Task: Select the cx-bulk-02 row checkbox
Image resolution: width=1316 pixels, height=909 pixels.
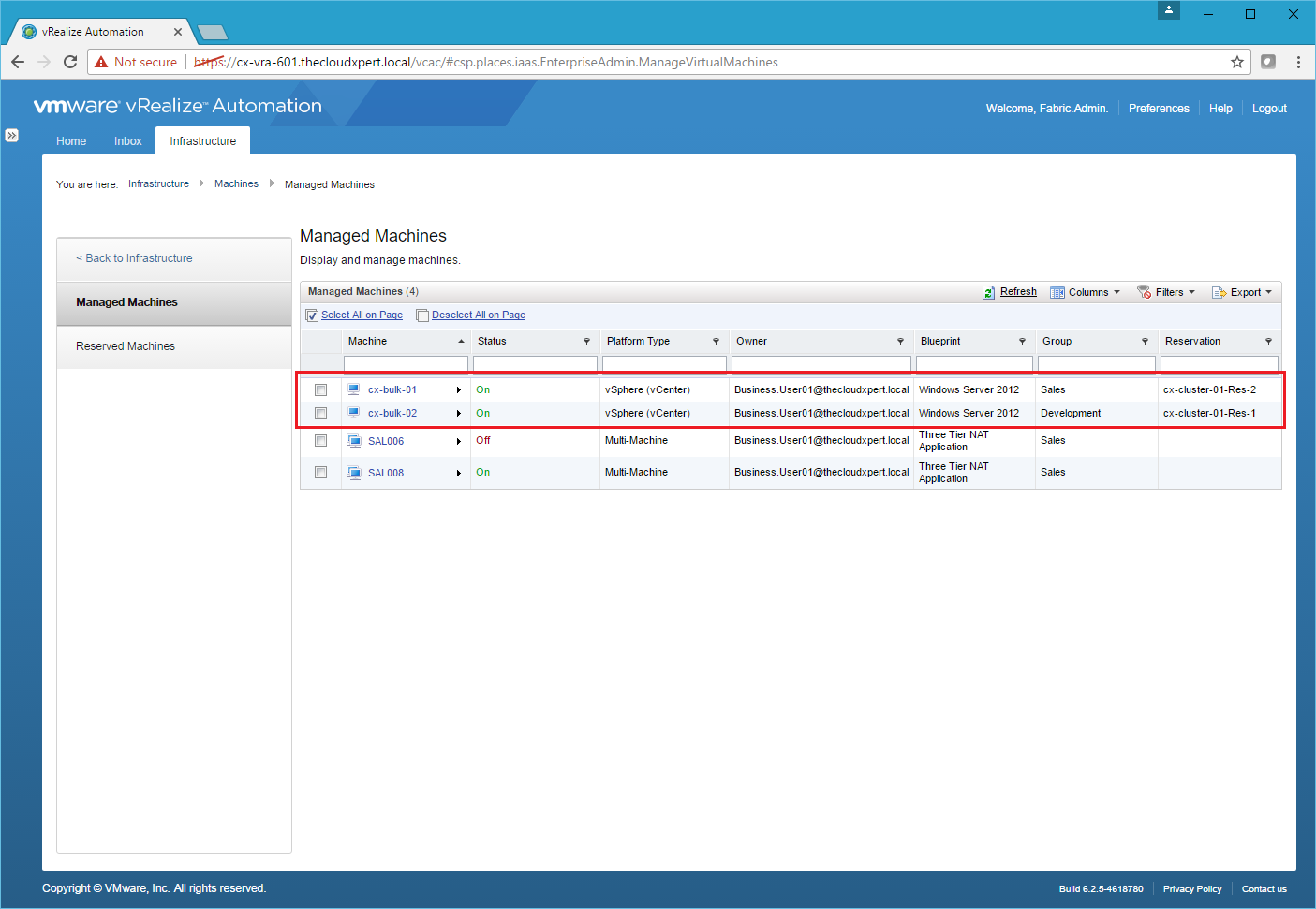Action: (x=320, y=413)
